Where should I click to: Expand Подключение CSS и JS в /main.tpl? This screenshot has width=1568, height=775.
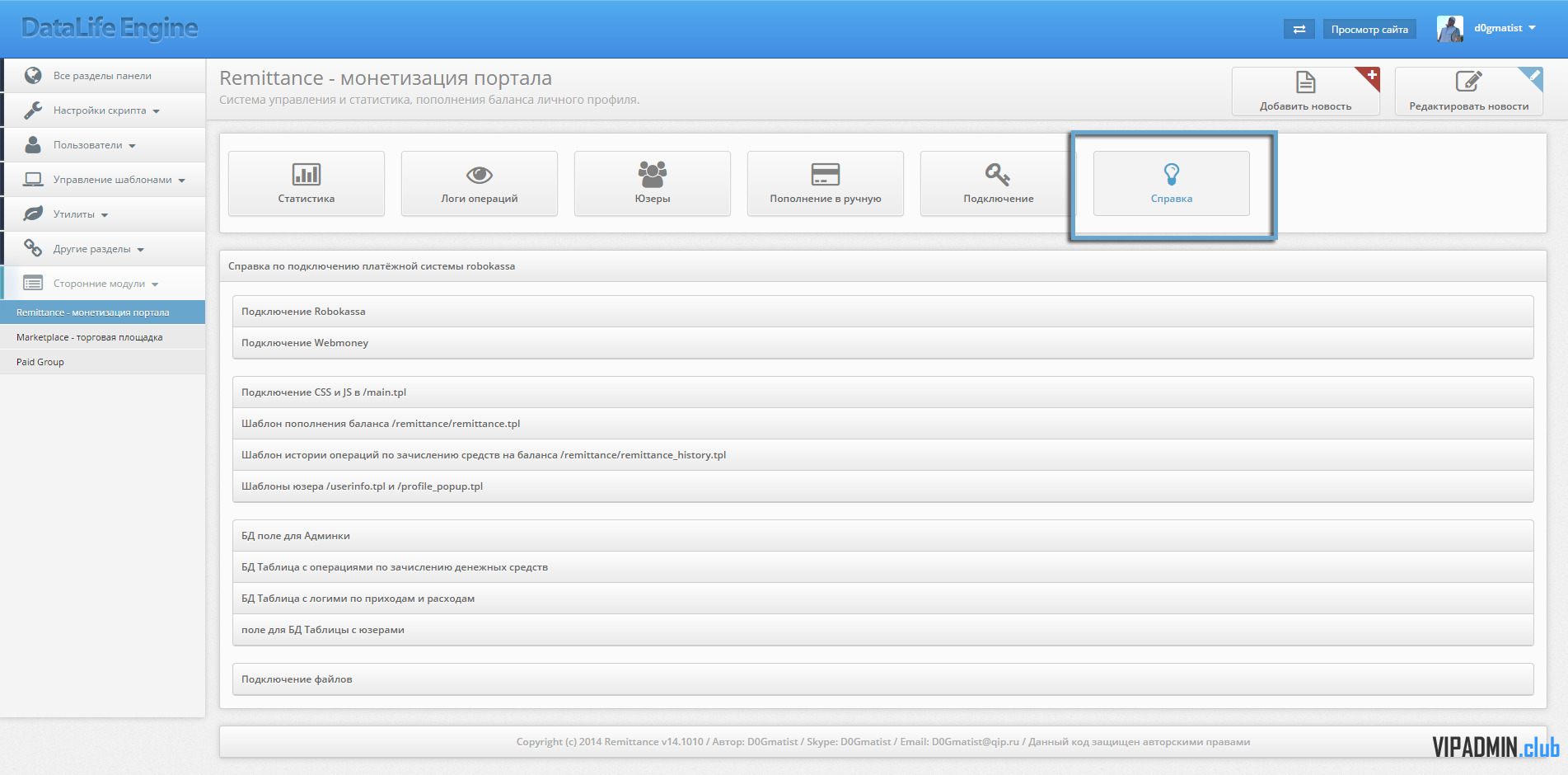[x=882, y=392]
